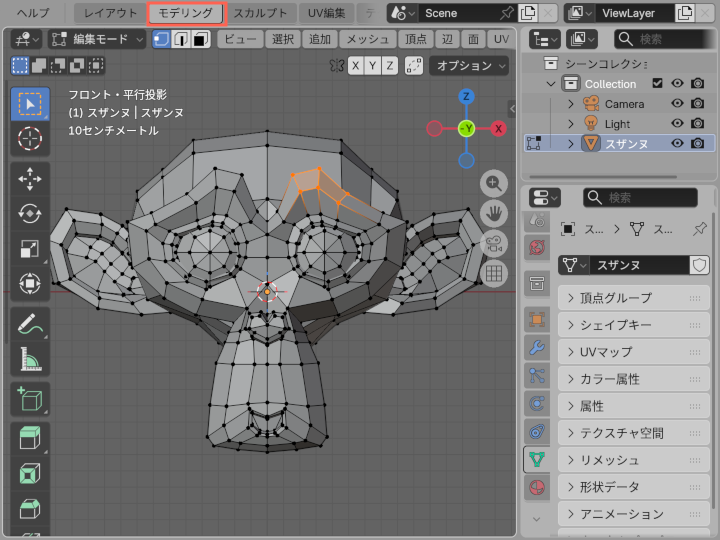The width and height of the screenshot is (720, 540).
Task: Toggle Z mirror axis button
Action: pos(389,66)
